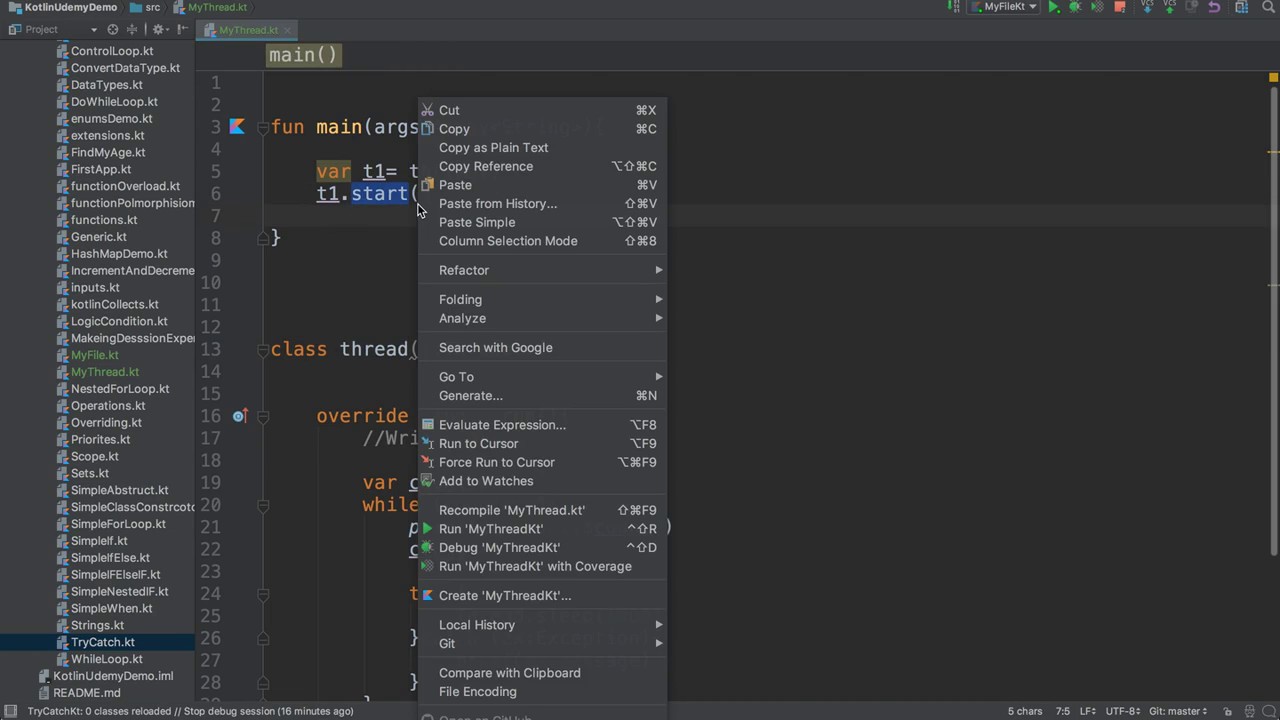This screenshot has height=720, width=1280.
Task: Click the override gutter marker on line 16
Action: point(240,416)
